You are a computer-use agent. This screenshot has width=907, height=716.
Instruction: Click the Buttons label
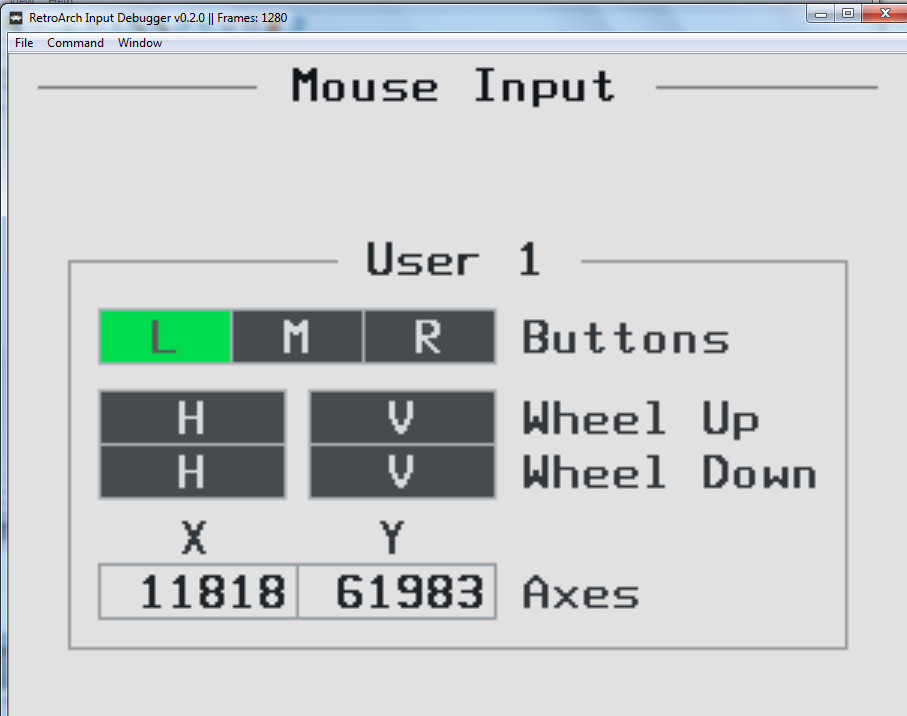point(626,337)
